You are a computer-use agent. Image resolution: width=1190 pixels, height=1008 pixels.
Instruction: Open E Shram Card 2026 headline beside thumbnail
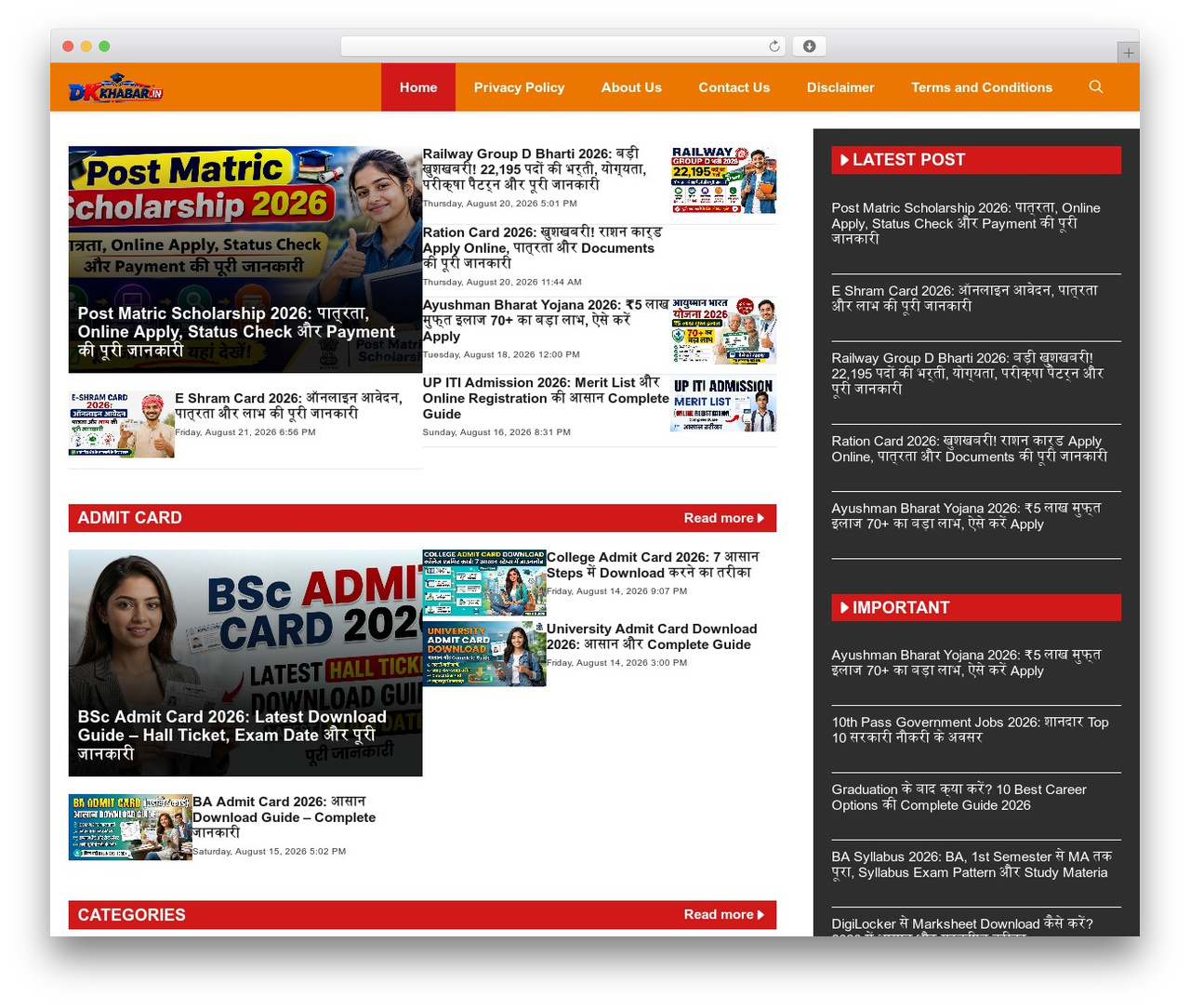tap(288, 405)
